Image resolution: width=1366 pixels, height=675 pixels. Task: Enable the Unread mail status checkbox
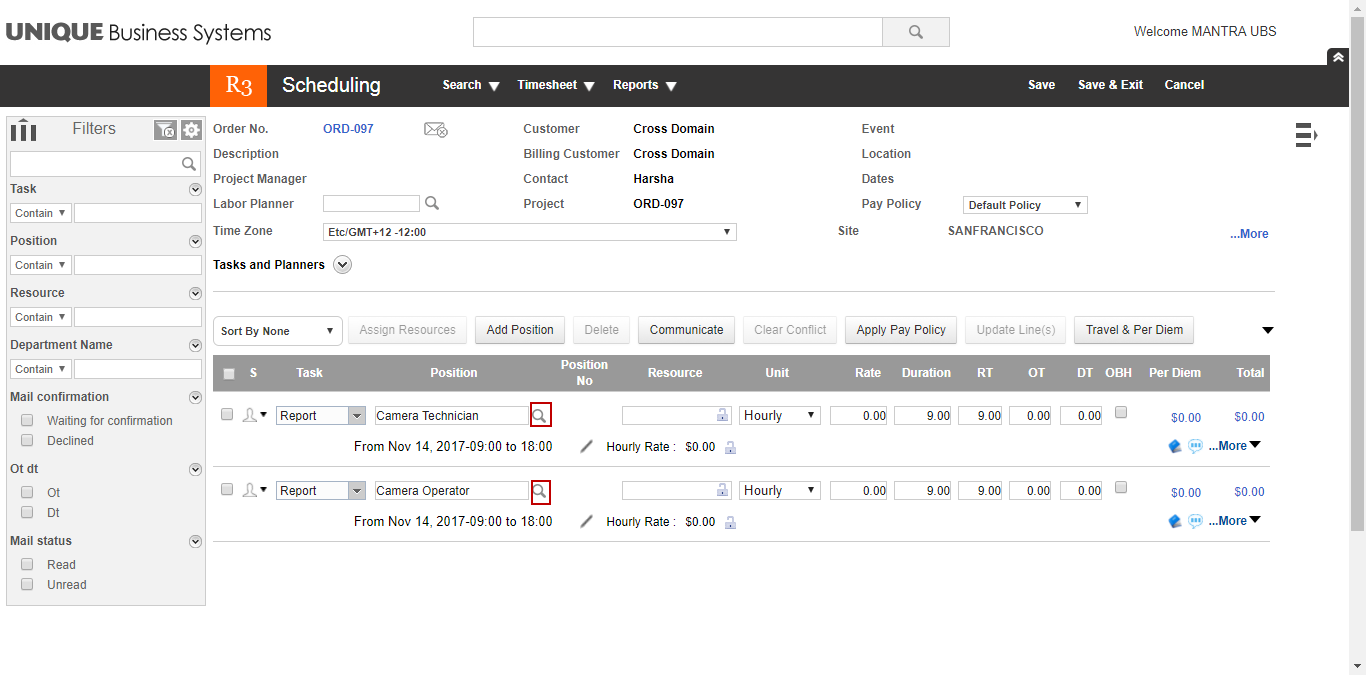tap(26, 584)
